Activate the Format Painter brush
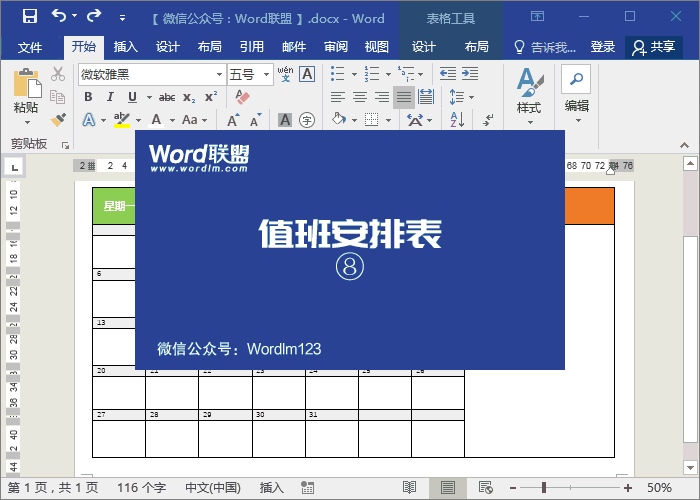The width and height of the screenshot is (700, 500). (x=58, y=120)
